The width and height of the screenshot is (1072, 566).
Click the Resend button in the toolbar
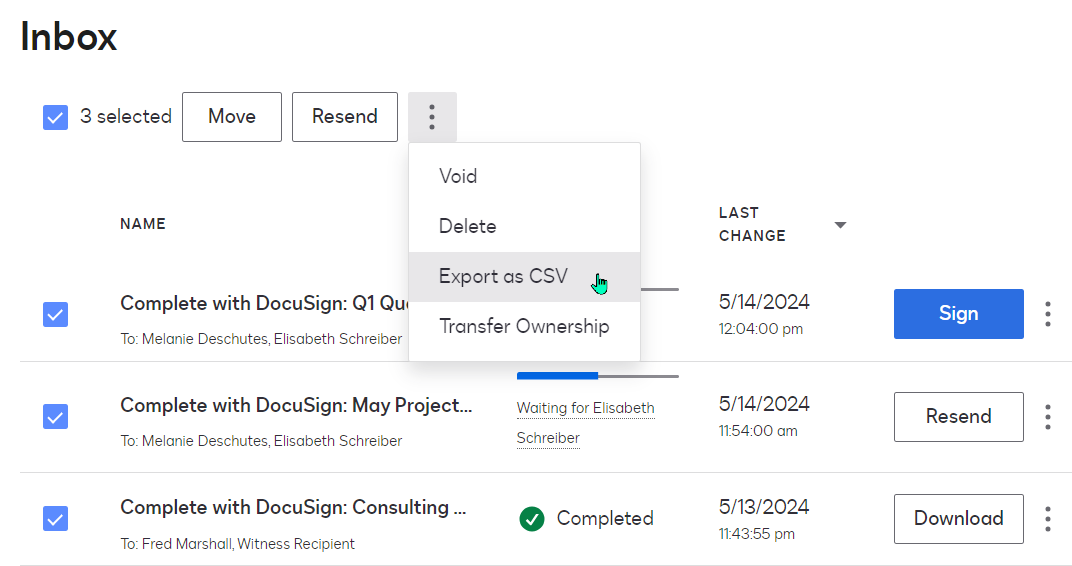[x=345, y=117]
